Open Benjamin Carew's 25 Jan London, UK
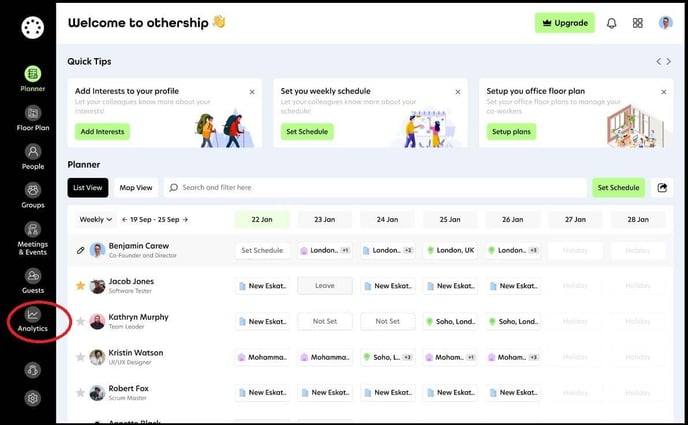Viewport: 688px width, 425px height. (450, 250)
